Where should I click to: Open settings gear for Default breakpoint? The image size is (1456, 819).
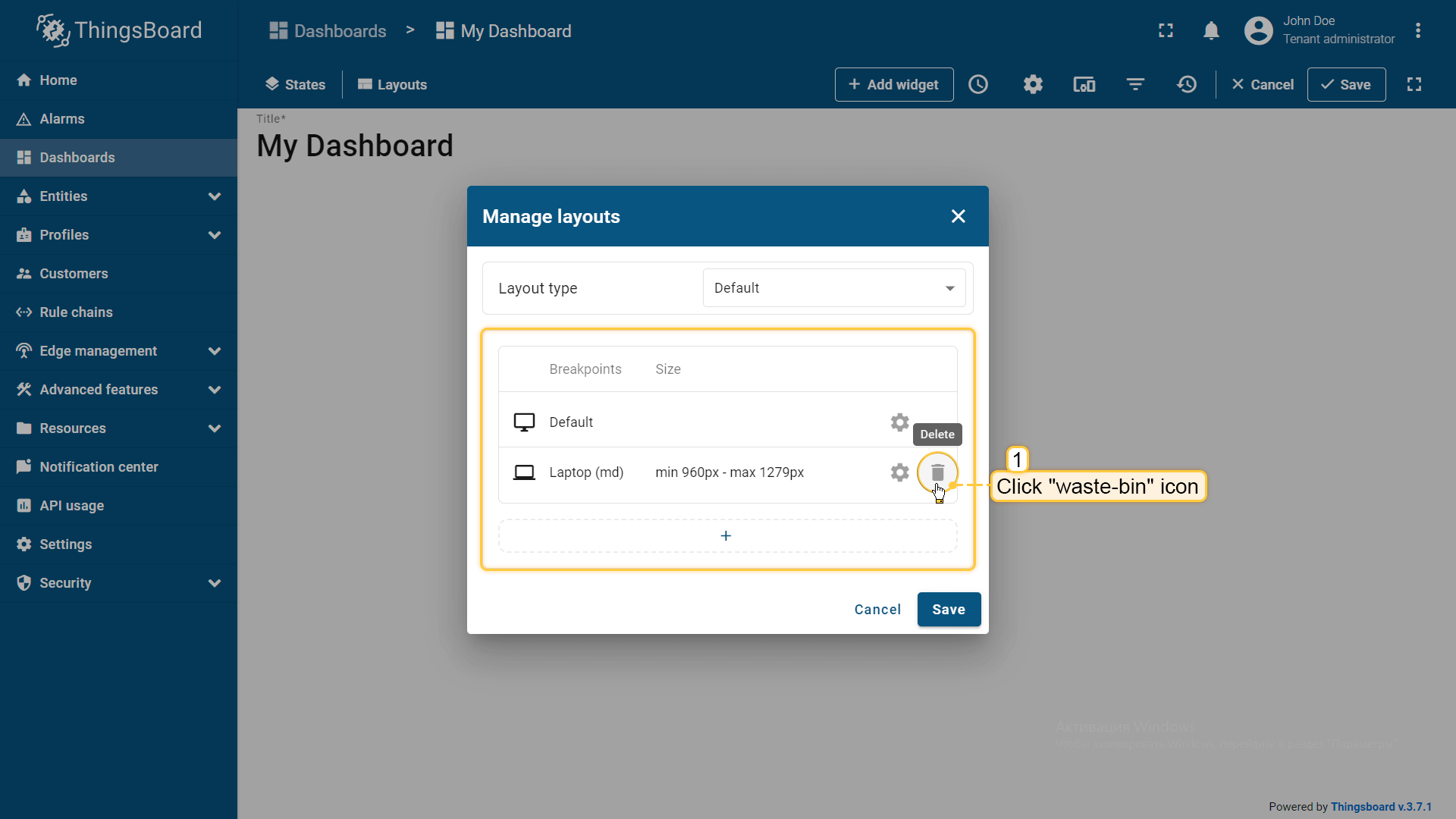pyautogui.click(x=899, y=422)
